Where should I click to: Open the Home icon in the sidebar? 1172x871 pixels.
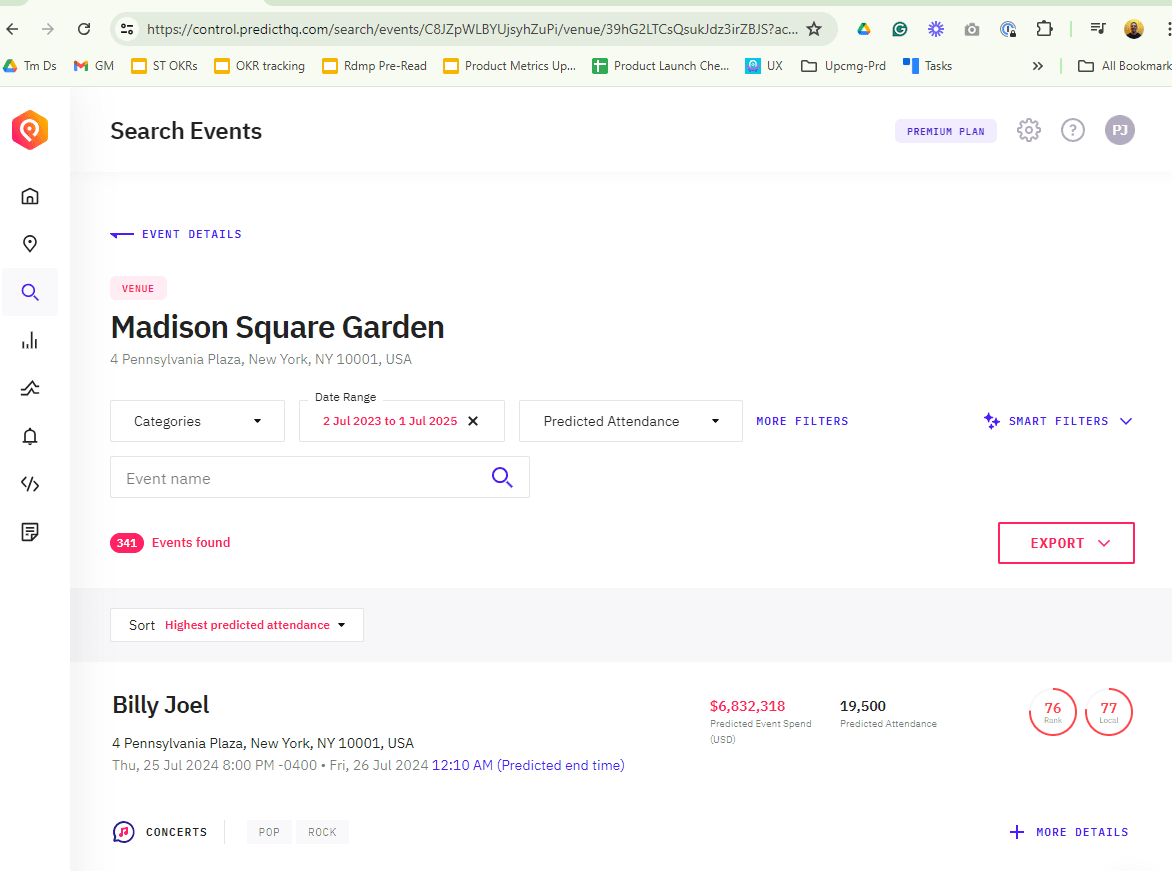pyautogui.click(x=30, y=196)
